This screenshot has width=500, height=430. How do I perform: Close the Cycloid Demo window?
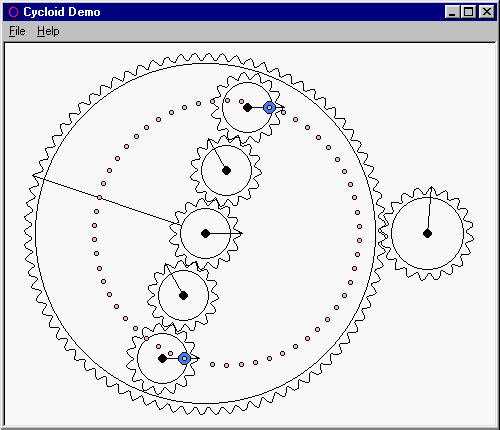coord(486,12)
